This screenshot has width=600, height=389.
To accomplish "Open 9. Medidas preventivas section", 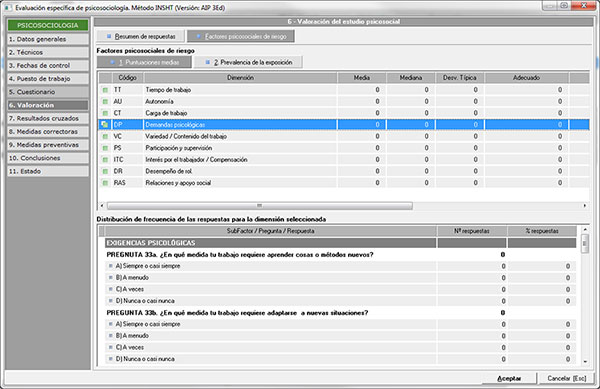I will (48, 145).
